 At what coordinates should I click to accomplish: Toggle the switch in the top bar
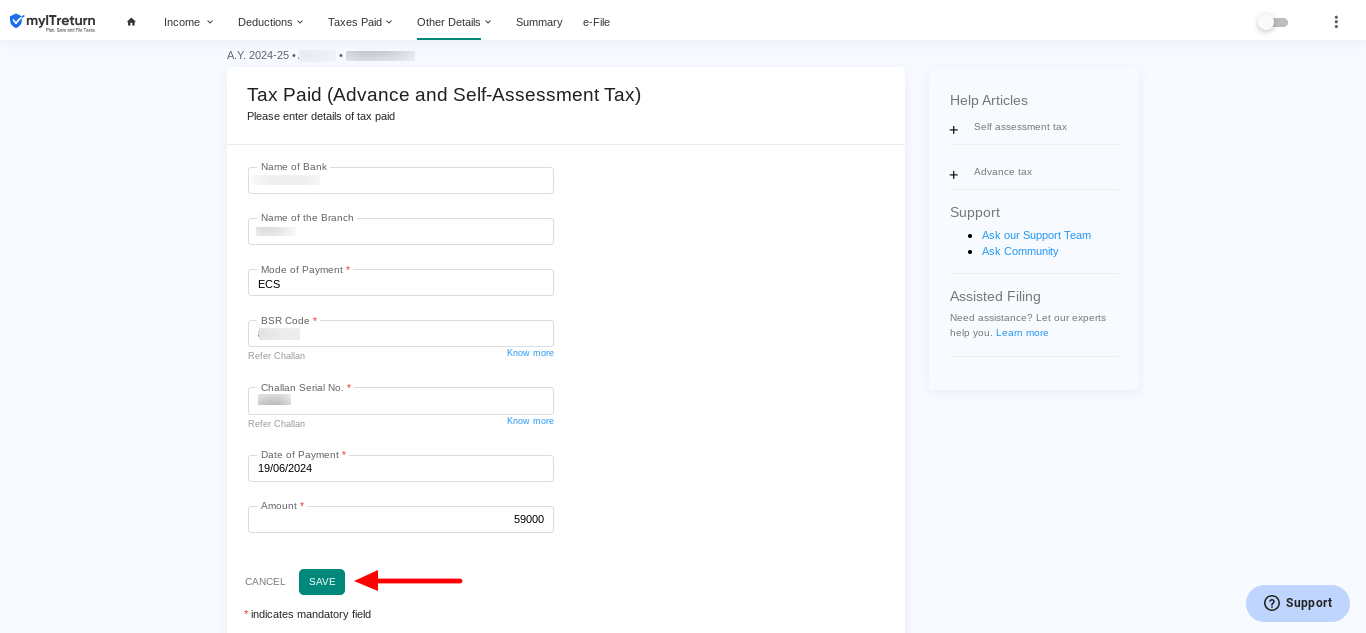[1271, 21]
